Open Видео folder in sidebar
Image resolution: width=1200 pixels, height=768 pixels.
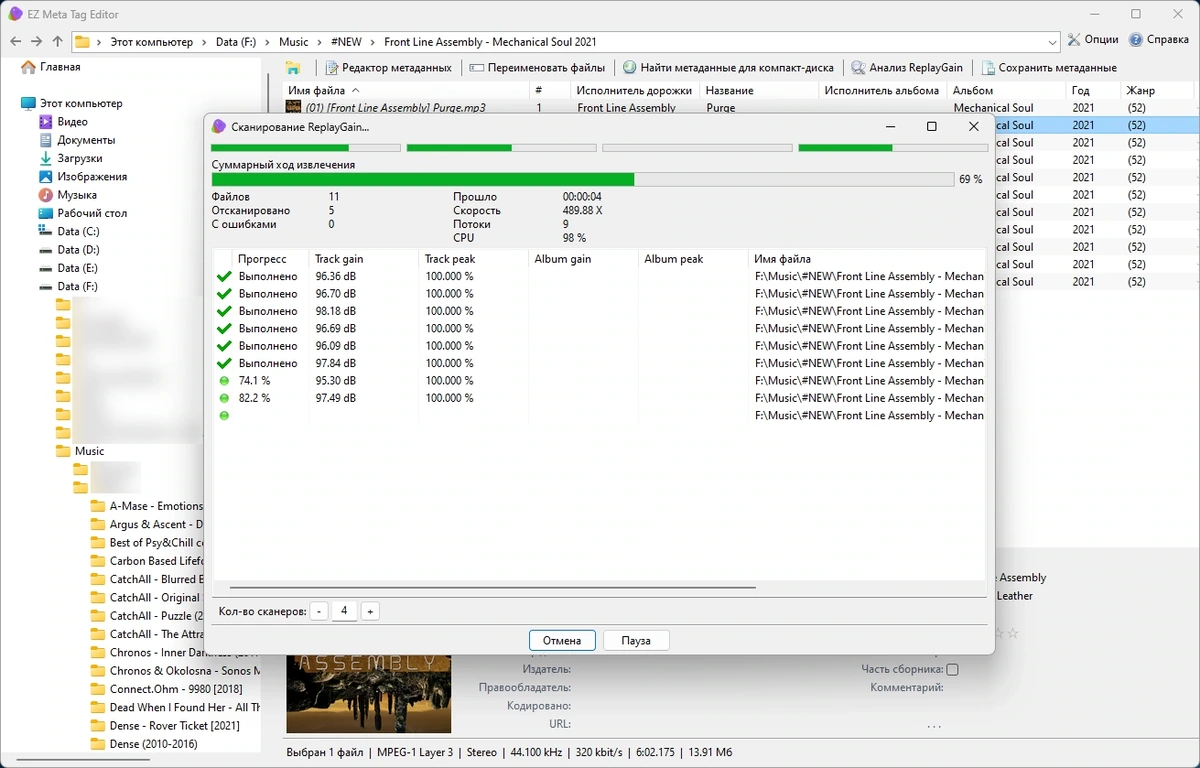coord(64,122)
